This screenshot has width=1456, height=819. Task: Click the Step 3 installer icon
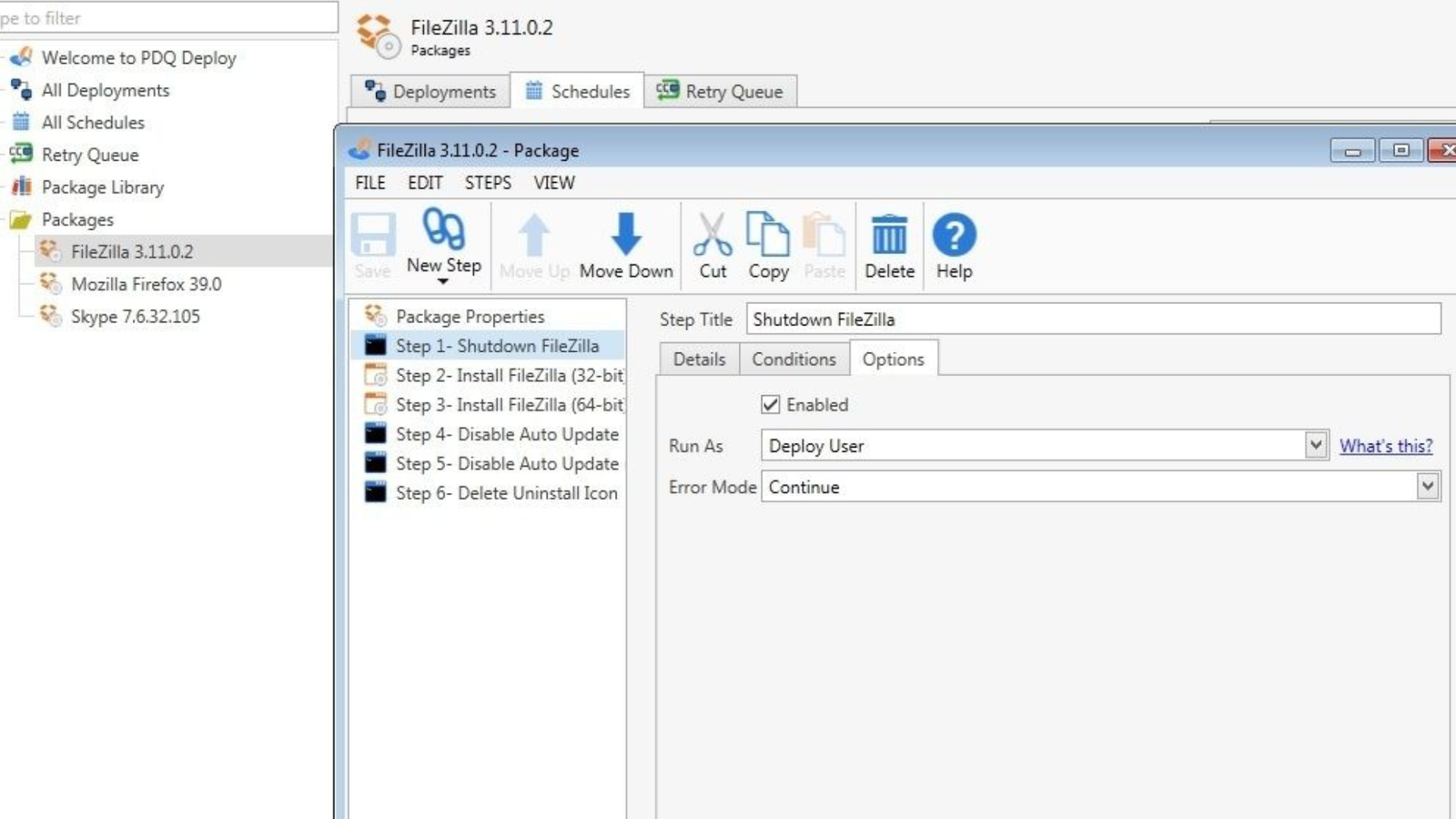(376, 404)
